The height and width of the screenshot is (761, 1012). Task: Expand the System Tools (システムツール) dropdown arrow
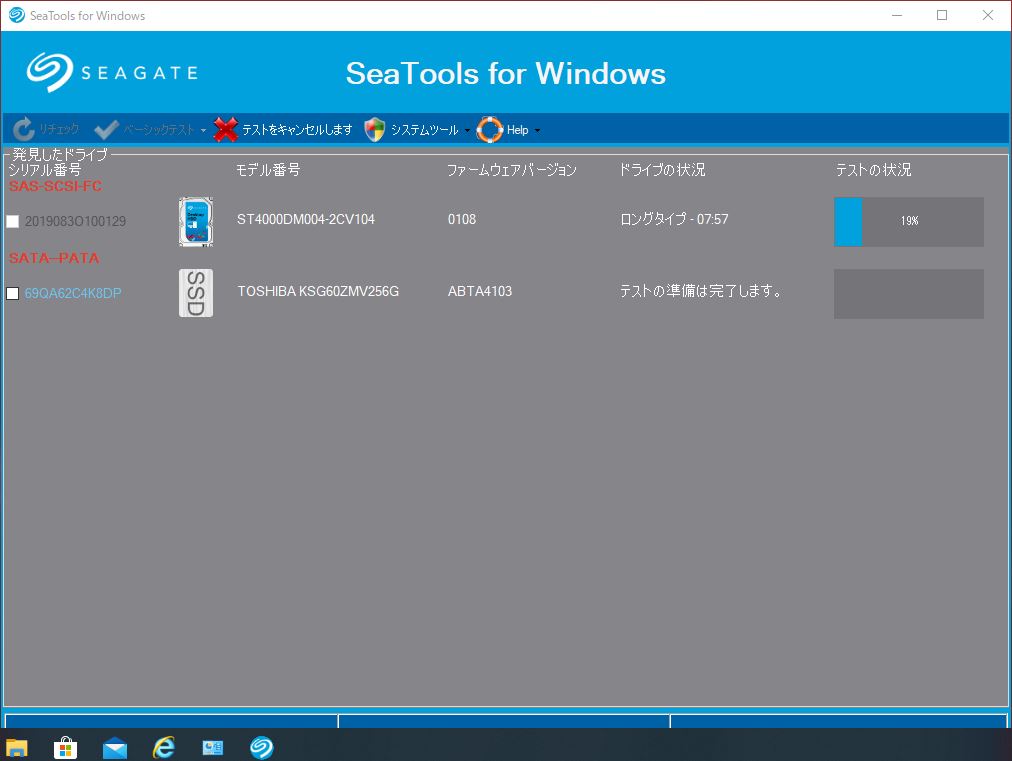click(467, 130)
